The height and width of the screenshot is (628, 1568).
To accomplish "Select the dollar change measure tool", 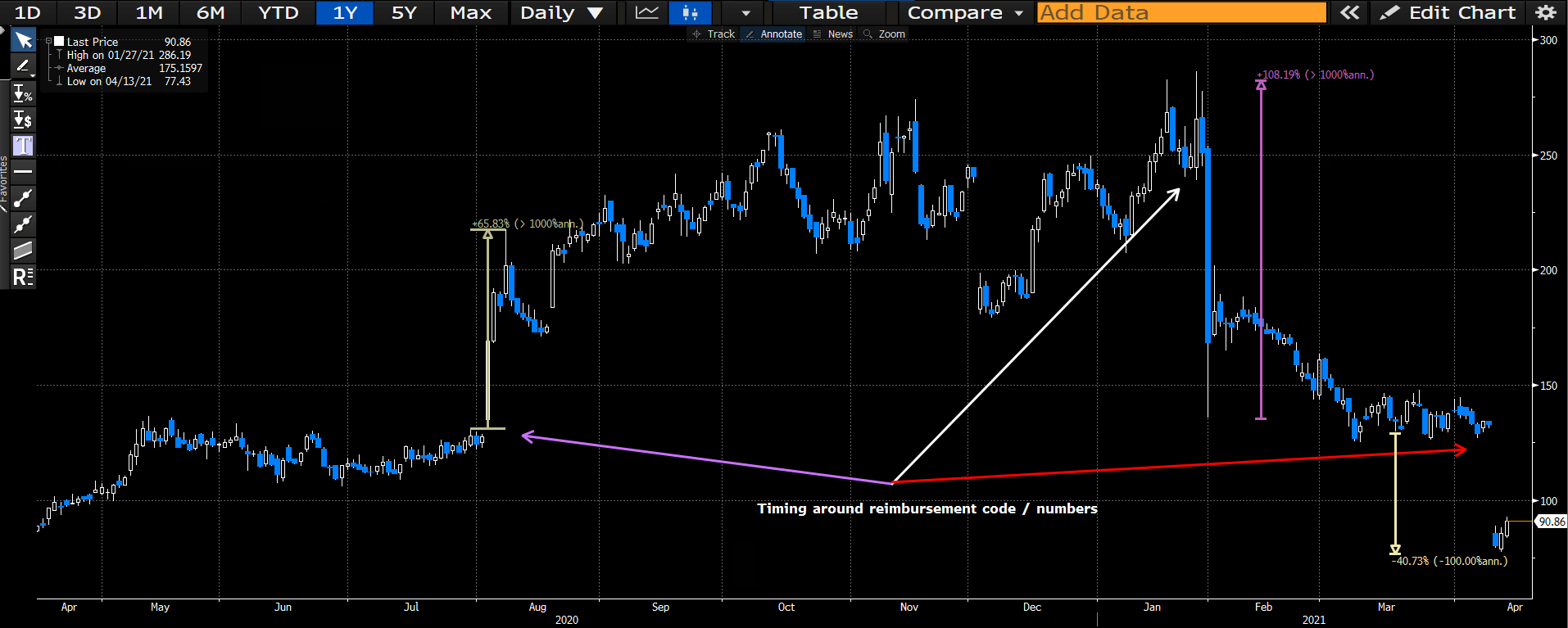I will 23,120.
